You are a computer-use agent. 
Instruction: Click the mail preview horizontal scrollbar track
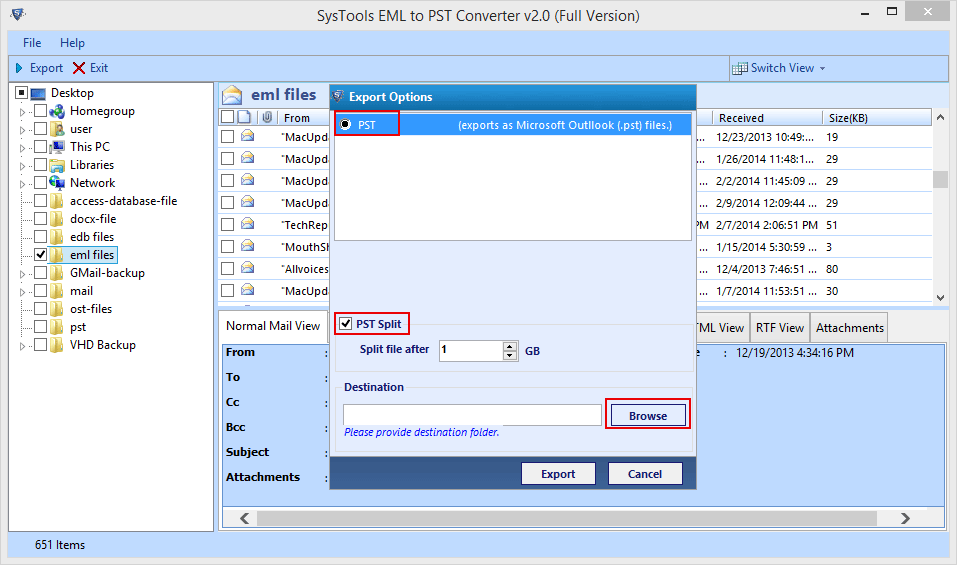[566, 518]
